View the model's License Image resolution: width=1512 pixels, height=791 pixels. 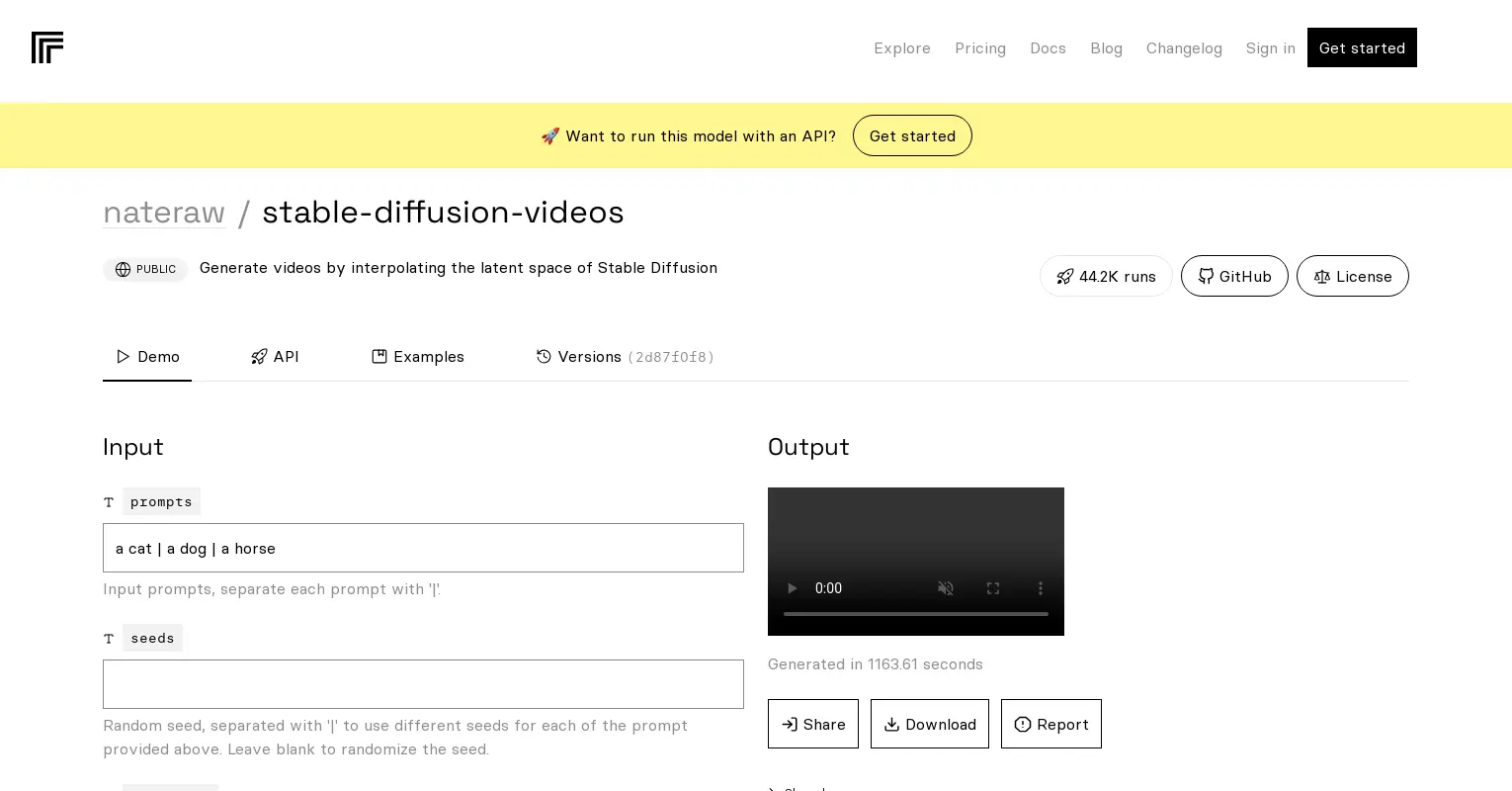[1353, 276]
